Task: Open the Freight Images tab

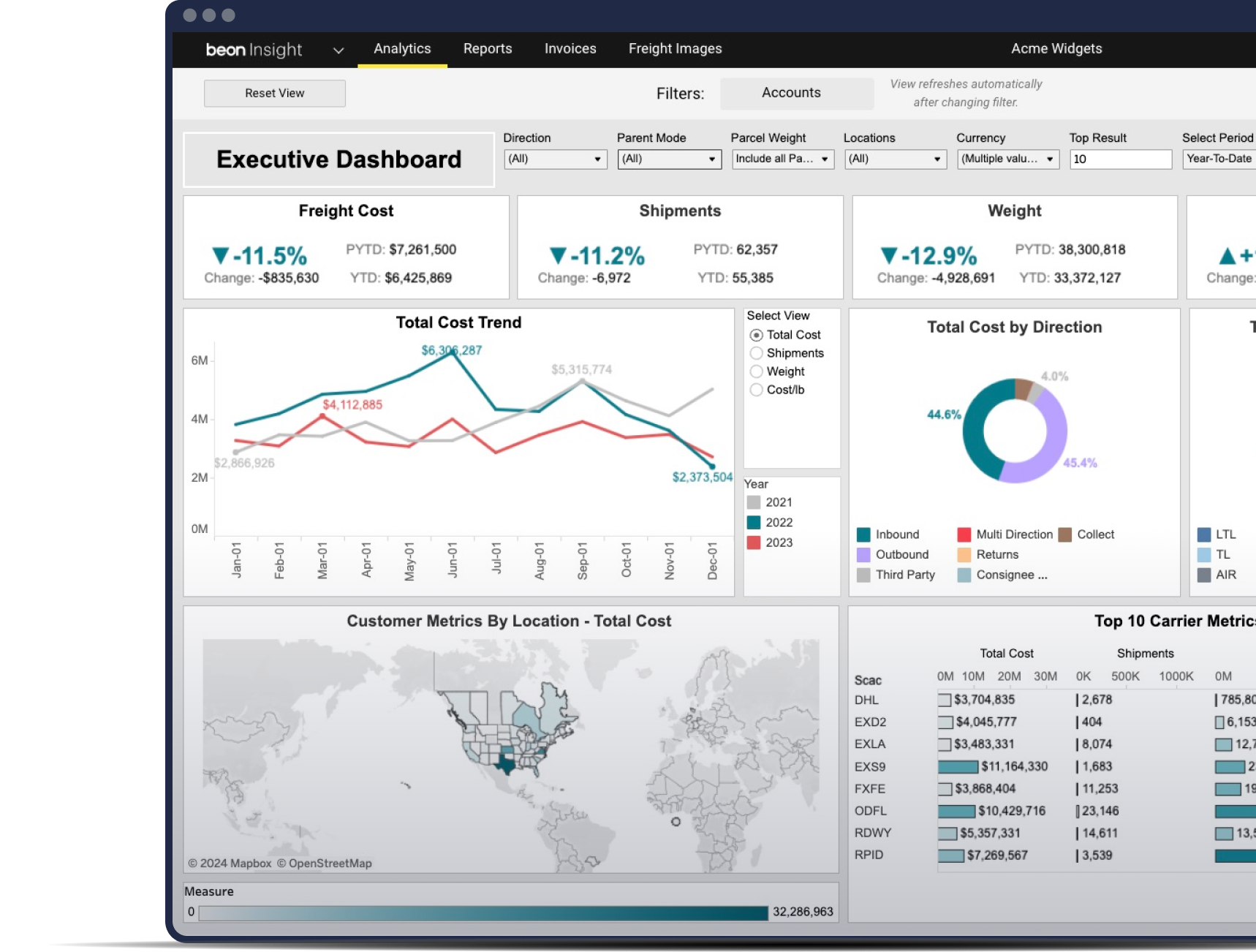Action: click(x=675, y=49)
